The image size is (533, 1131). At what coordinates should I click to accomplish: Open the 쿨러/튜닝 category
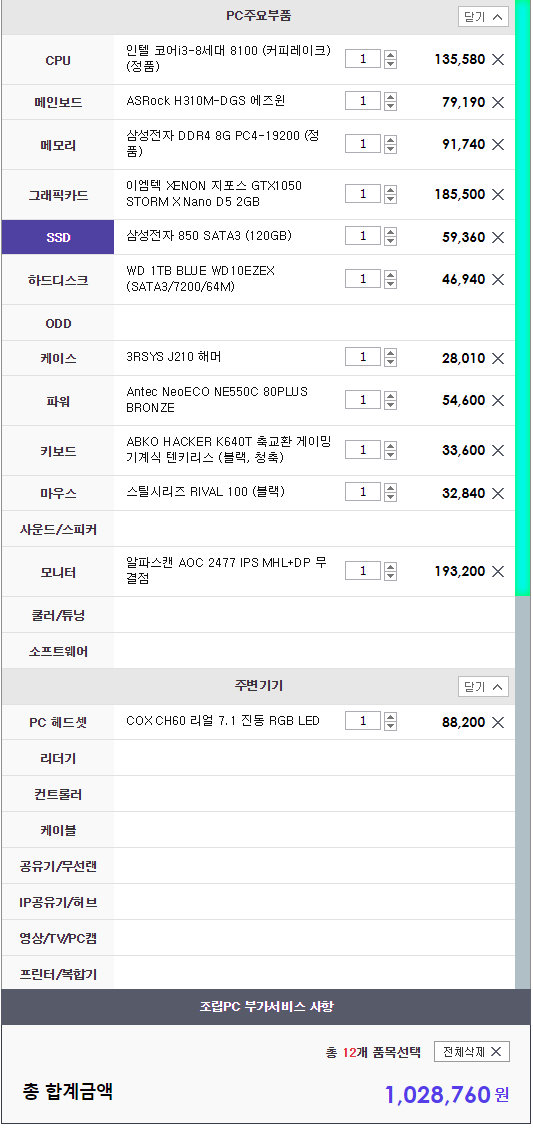click(258, 615)
